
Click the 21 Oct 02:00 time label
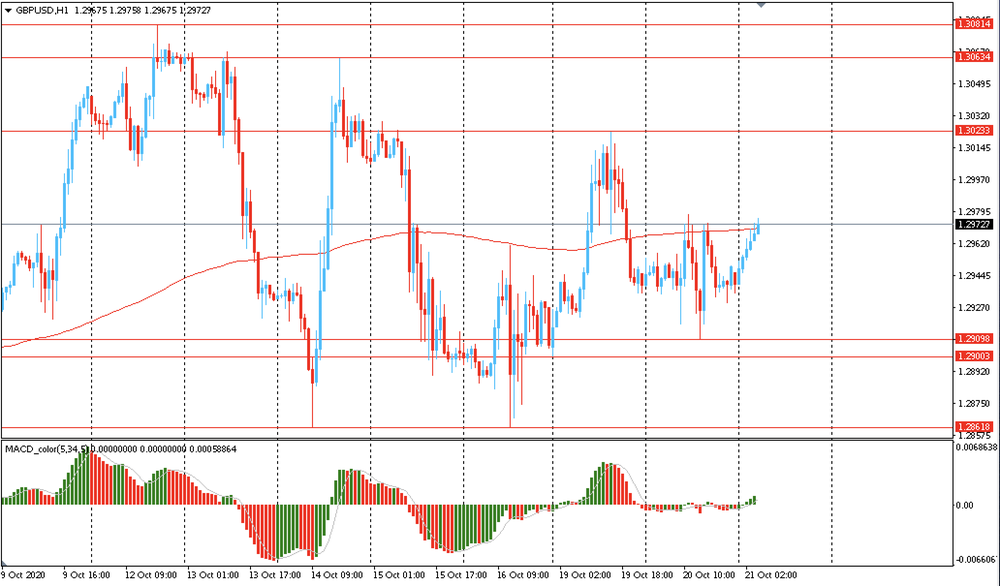(x=771, y=575)
